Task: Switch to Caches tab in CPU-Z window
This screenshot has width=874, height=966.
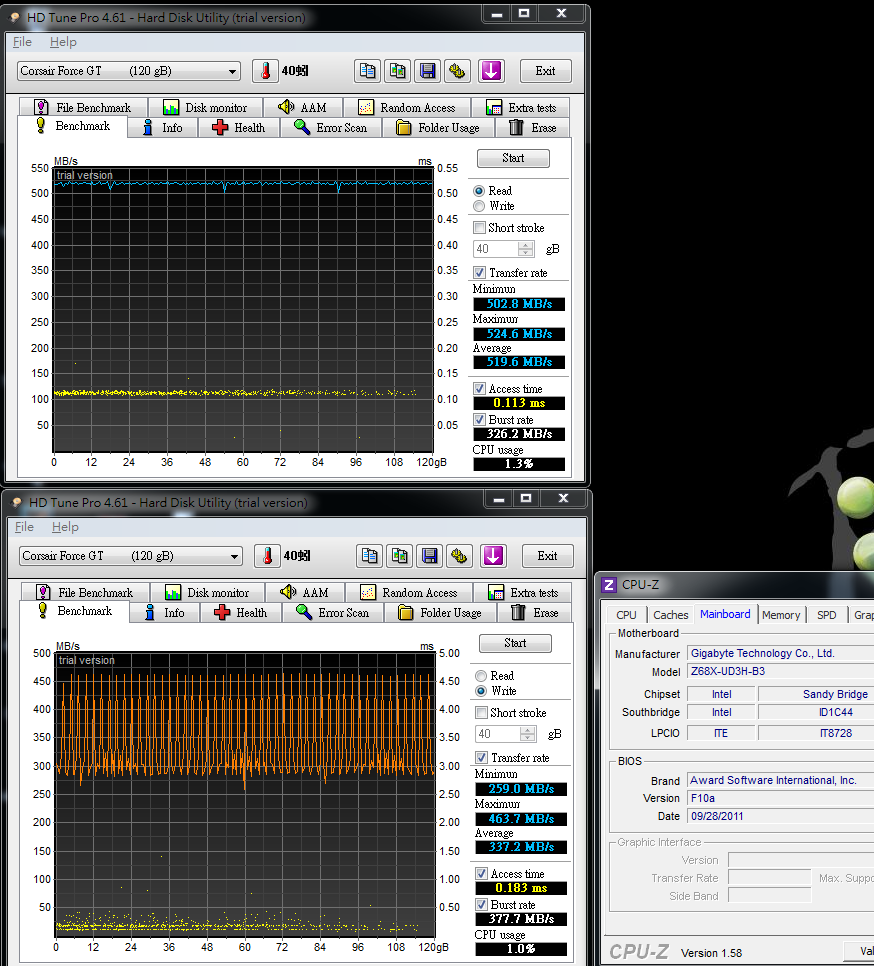Action: coord(670,615)
